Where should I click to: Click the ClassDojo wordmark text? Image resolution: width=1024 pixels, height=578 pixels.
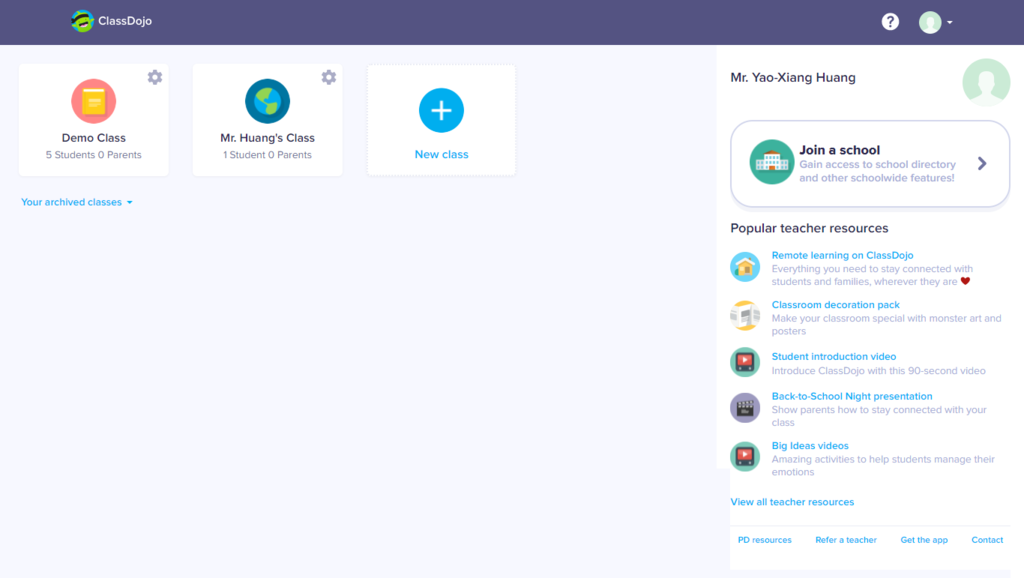coord(125,21)
